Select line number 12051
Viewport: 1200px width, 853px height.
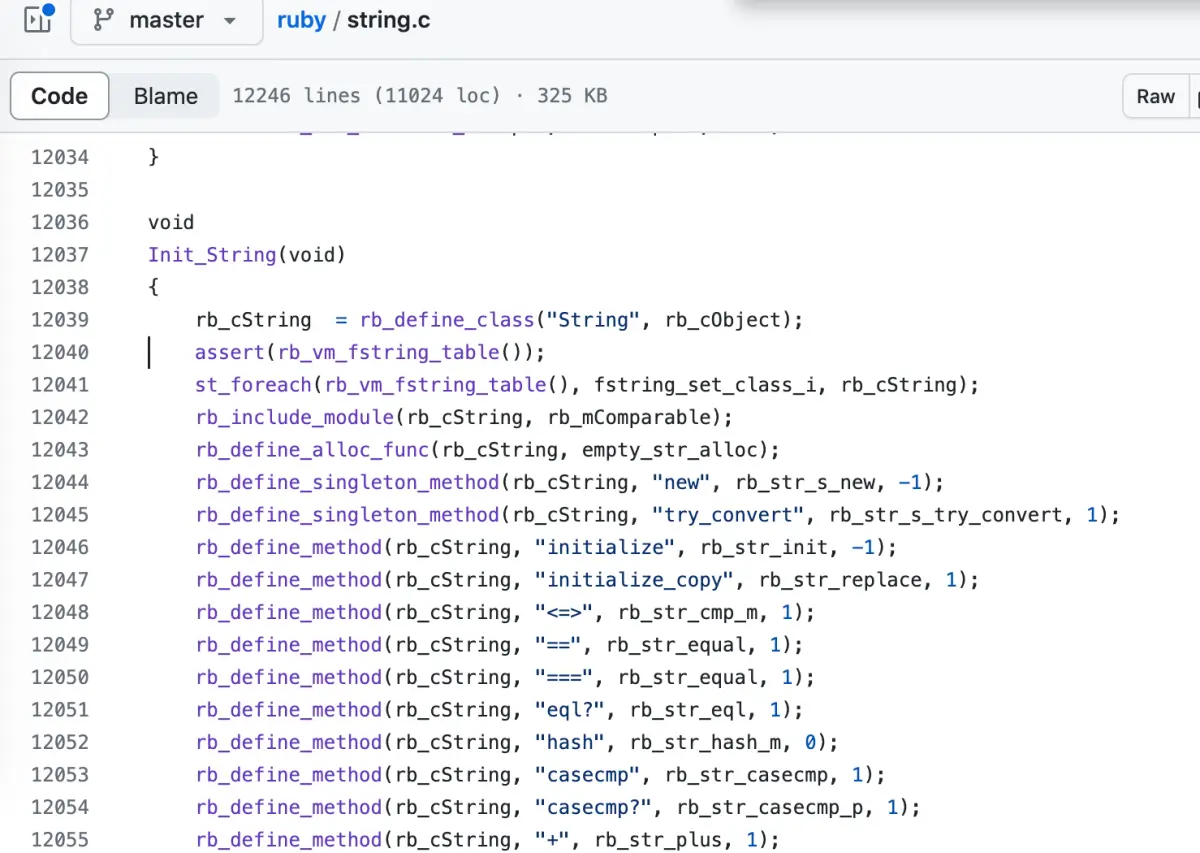point(60,709)
